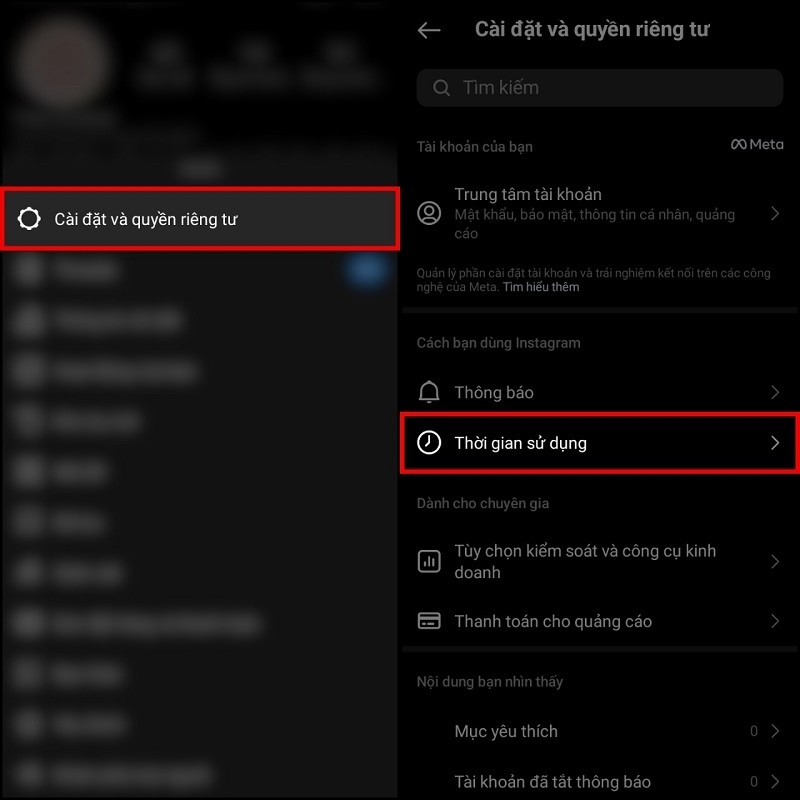Click the Trung tâm tài khoản profile icon

click(429, 213)
